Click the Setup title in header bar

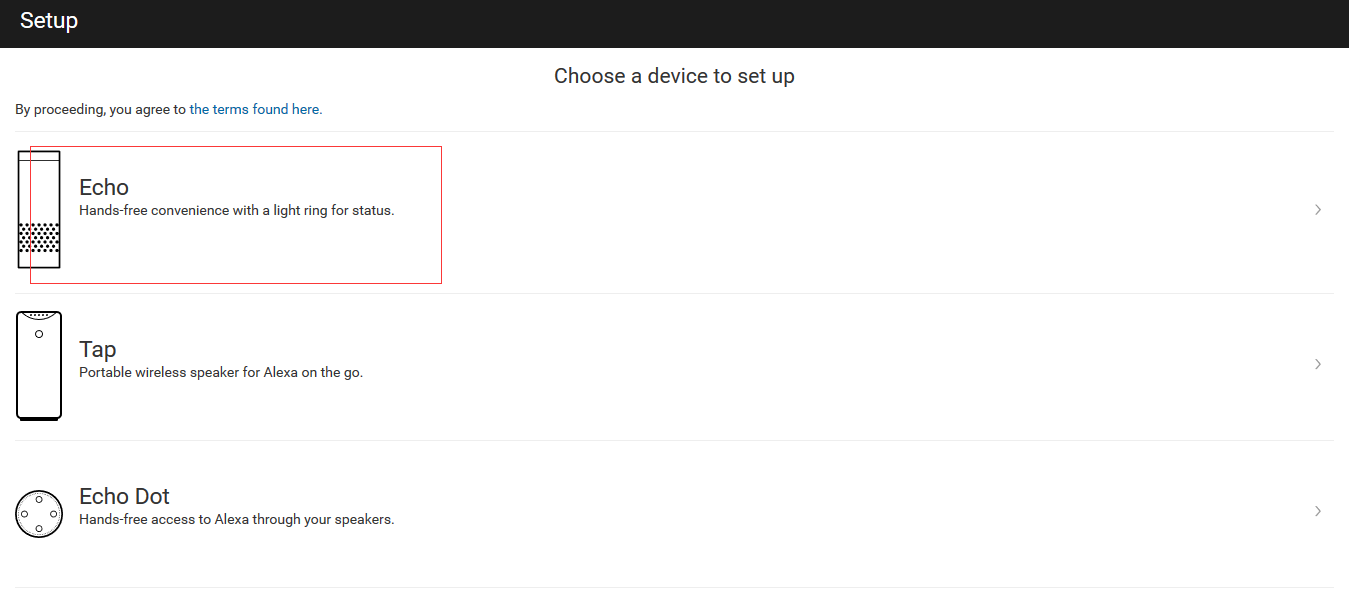click(x=49, y=21)
